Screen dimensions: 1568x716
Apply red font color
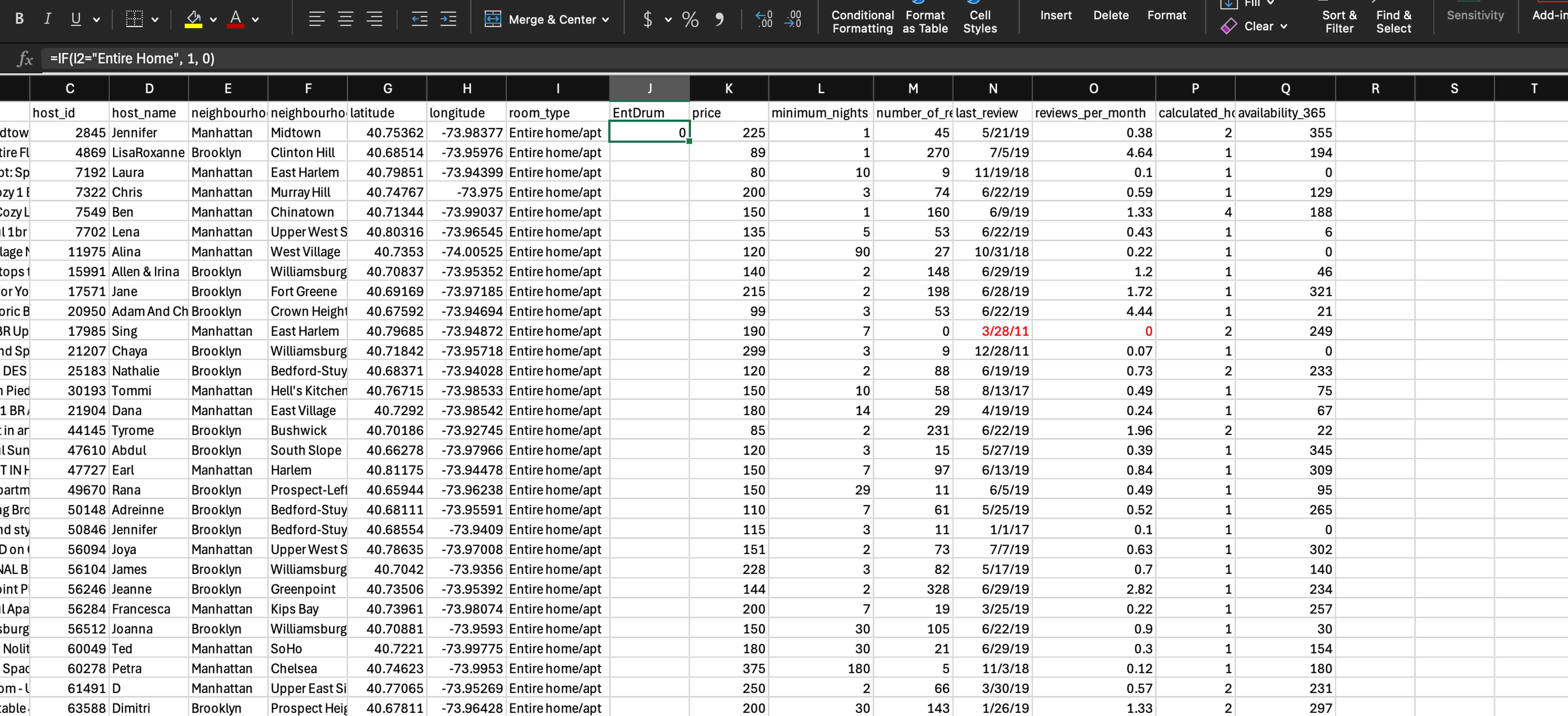pos(236,19)
